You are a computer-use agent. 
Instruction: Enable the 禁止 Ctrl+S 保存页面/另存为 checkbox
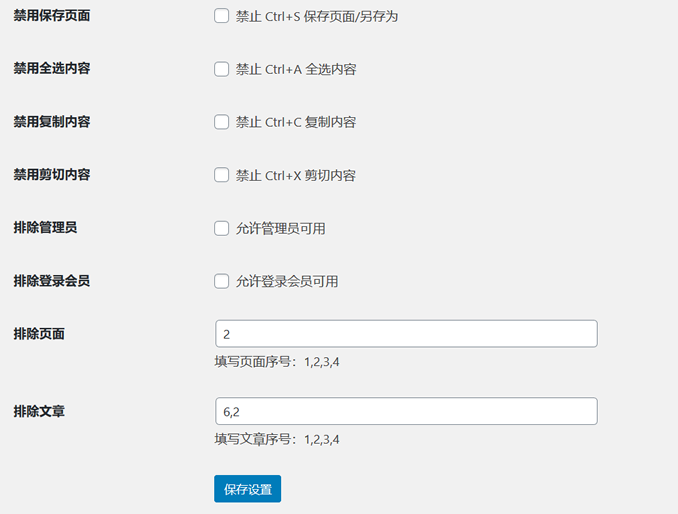[222, 16]
